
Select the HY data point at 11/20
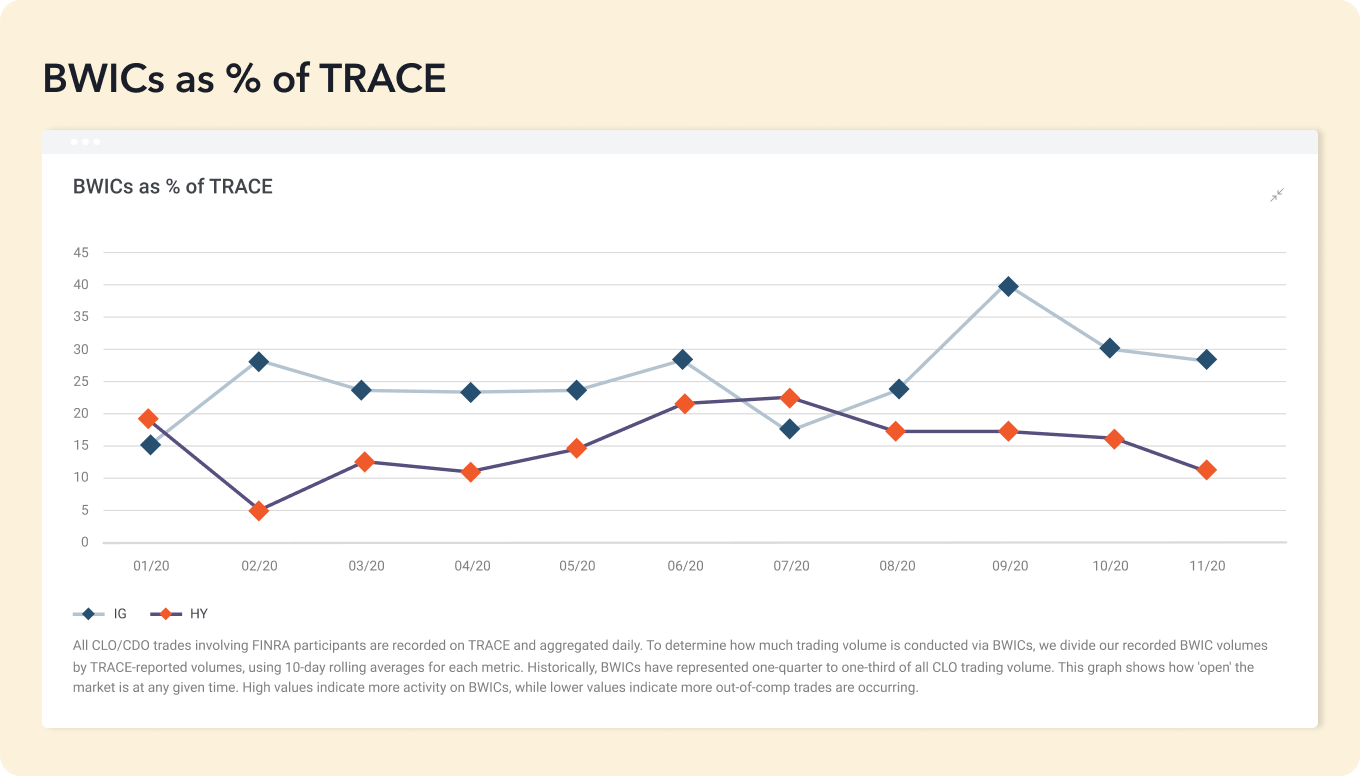(1206, 470)
